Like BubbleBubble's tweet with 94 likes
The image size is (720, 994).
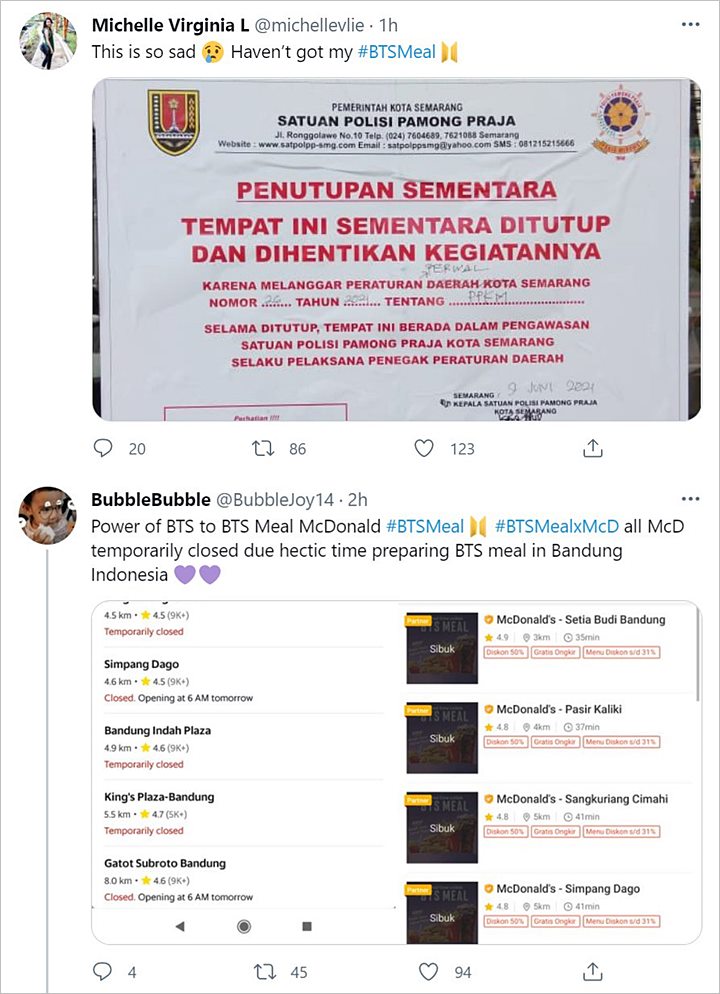pos(428,971)
